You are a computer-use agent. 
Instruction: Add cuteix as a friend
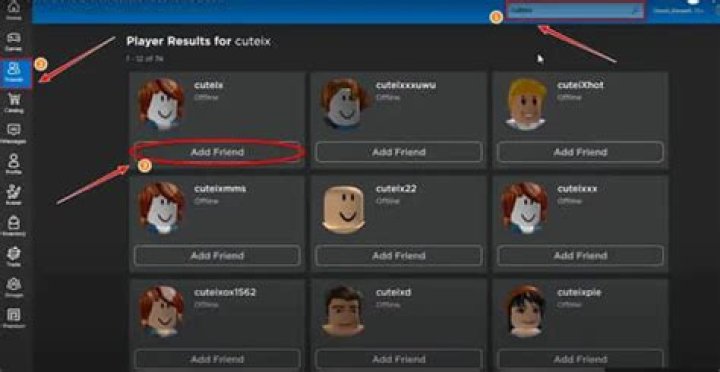(x=217, y=152)
